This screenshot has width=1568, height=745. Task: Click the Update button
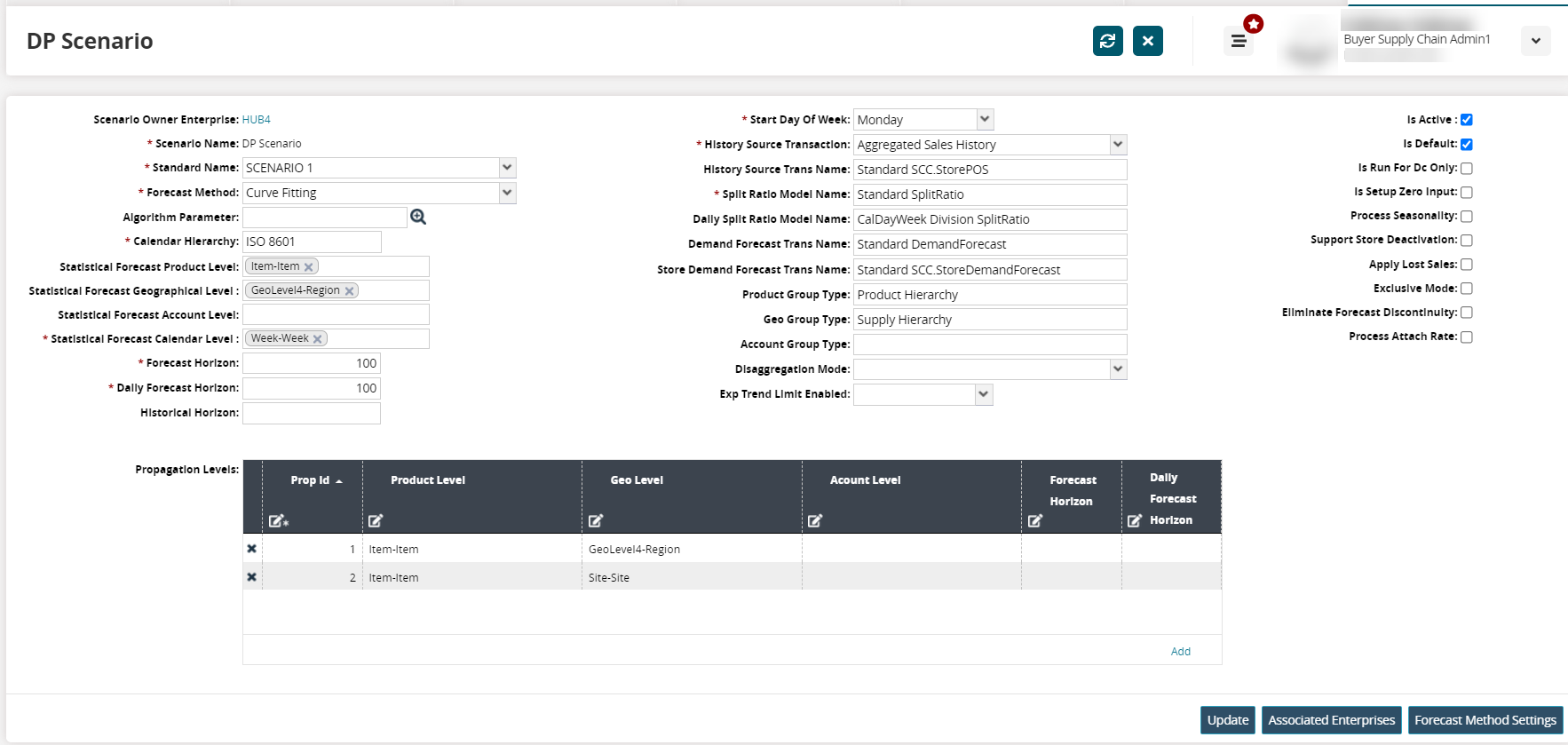[1227, 720]
